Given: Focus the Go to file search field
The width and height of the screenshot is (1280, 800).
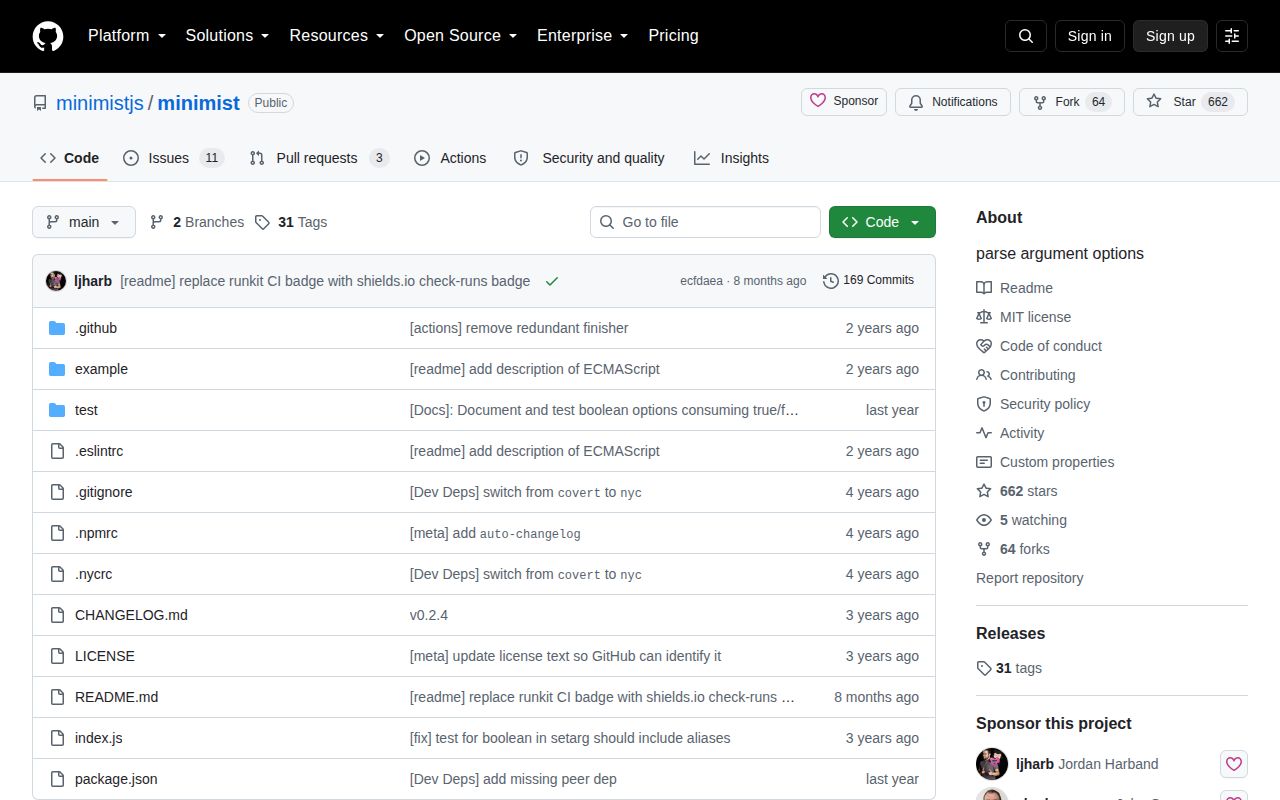Looking at the screenshot, I should click(705, 222).
